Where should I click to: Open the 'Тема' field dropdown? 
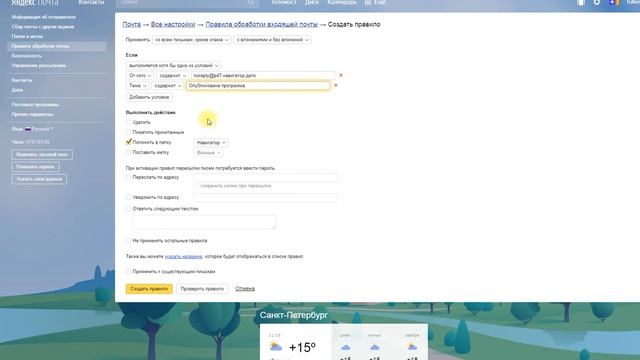click(x=137, y=86)
